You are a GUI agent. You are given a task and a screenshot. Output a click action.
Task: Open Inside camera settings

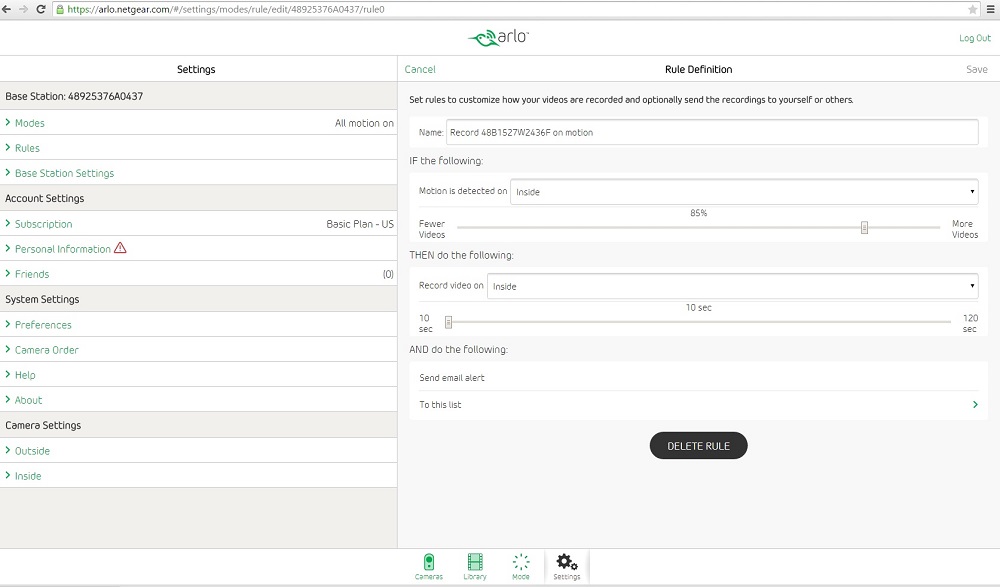[198, 476]
